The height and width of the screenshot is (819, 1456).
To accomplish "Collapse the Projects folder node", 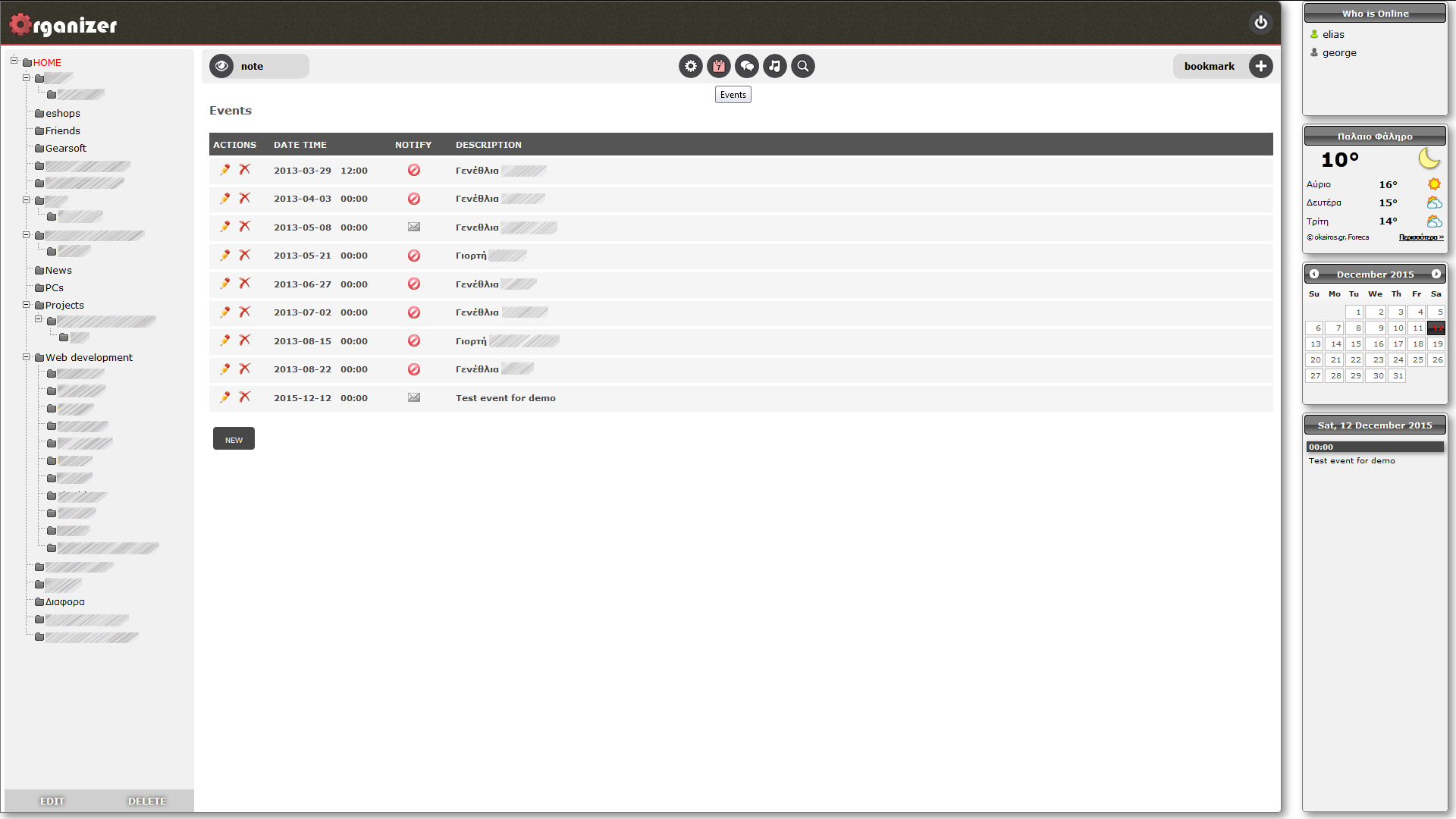I will (x=26, y=305).
